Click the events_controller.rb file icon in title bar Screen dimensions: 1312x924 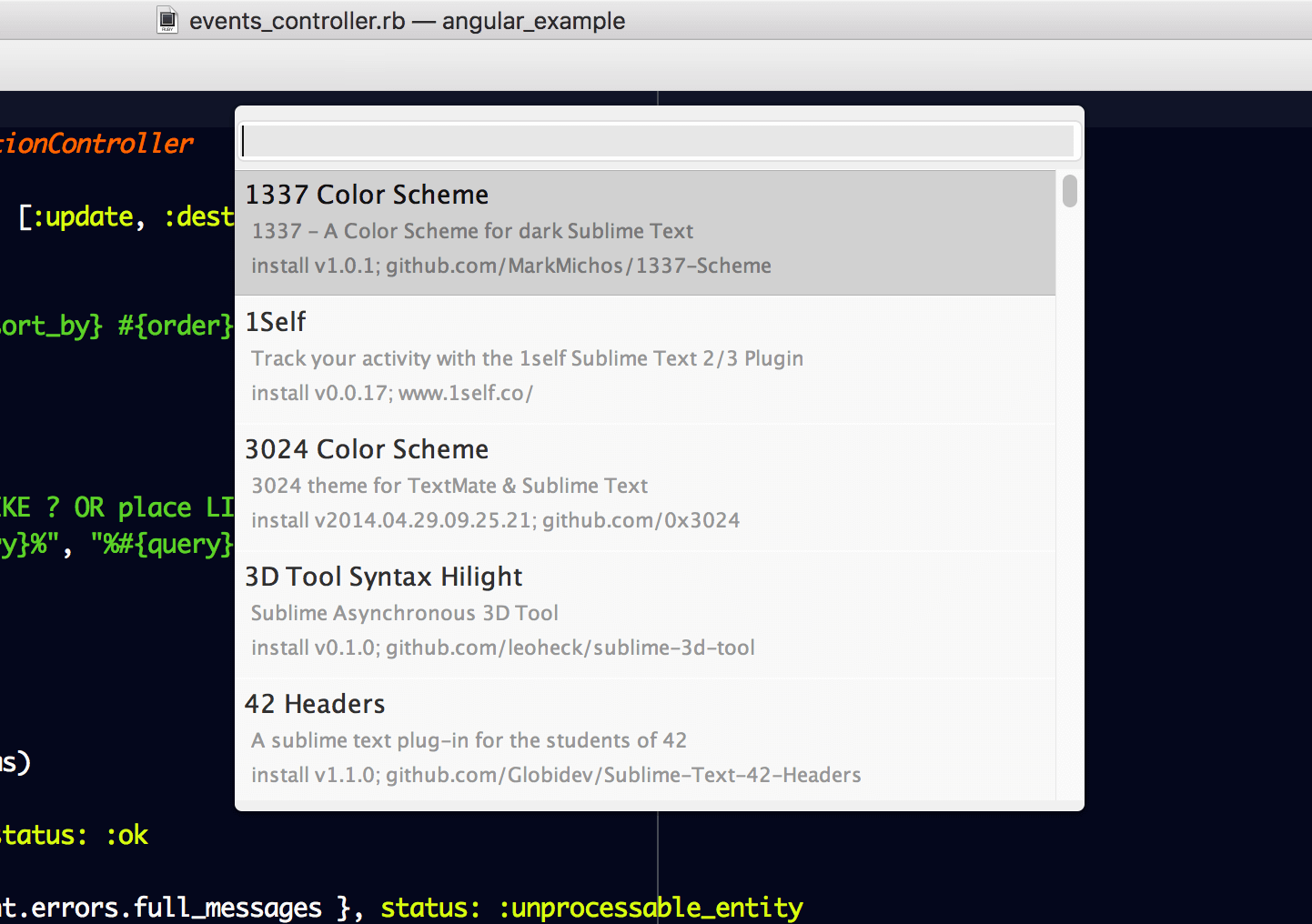[167, 20]
